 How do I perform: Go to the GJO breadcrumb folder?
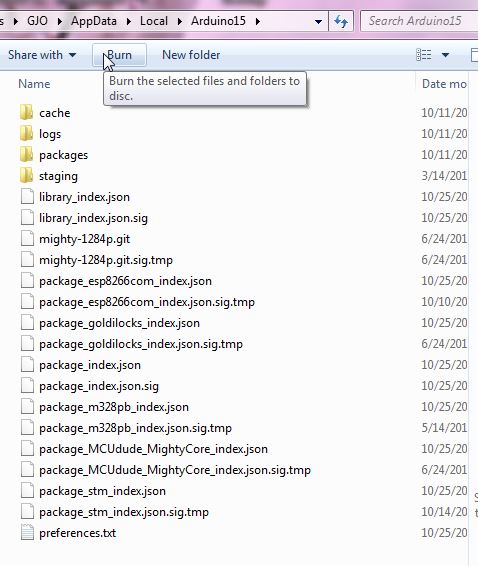(37, 21)
